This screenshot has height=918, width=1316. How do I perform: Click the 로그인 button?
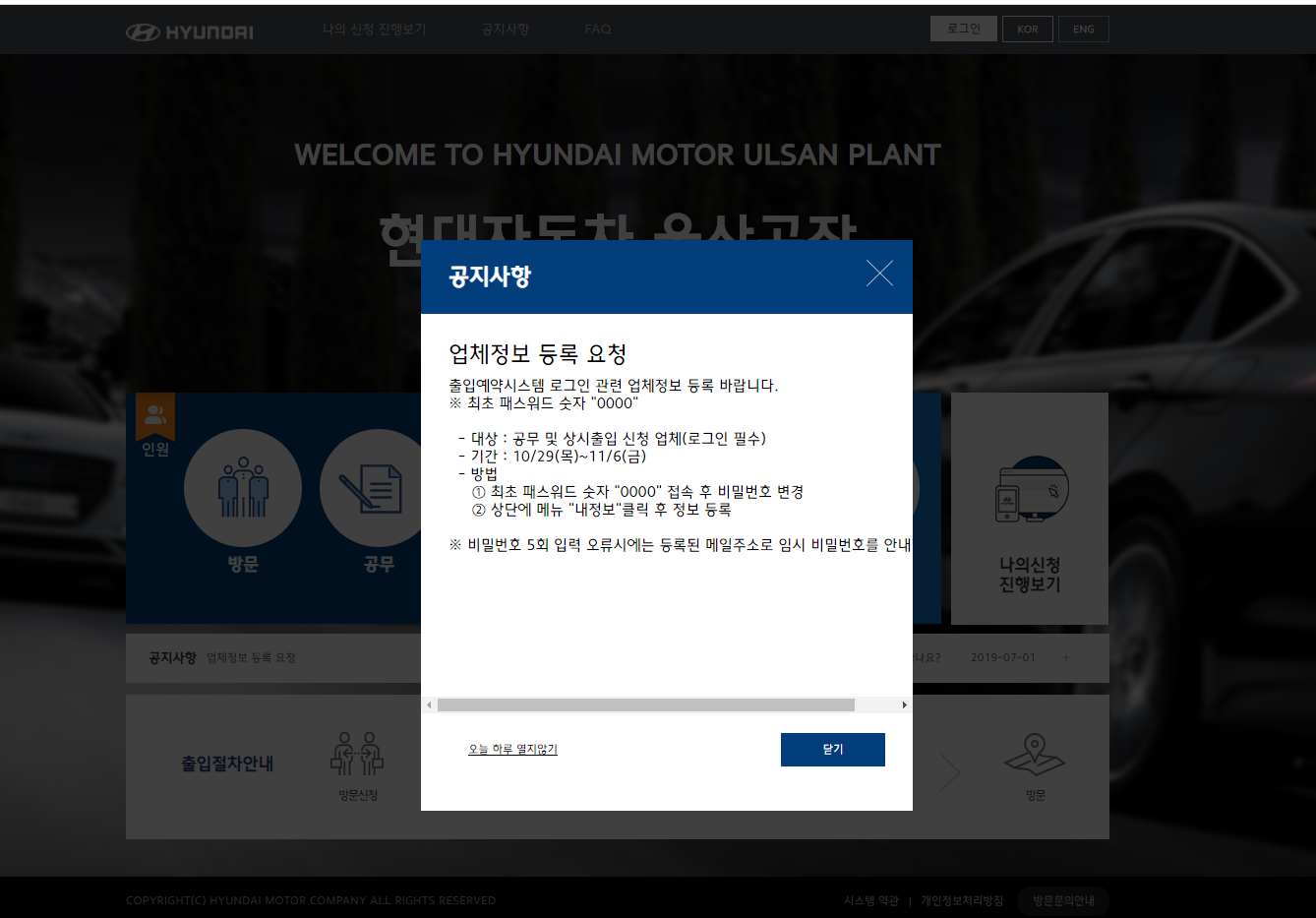(x=964, y=29)
